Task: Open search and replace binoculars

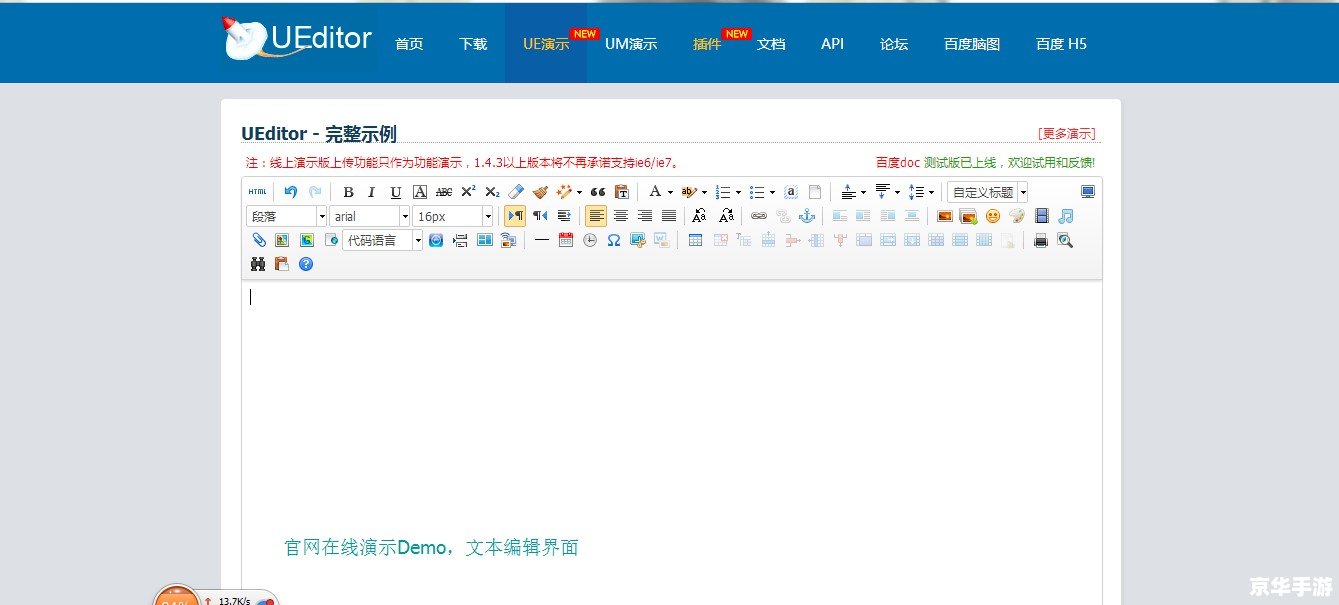Action: 258,264
